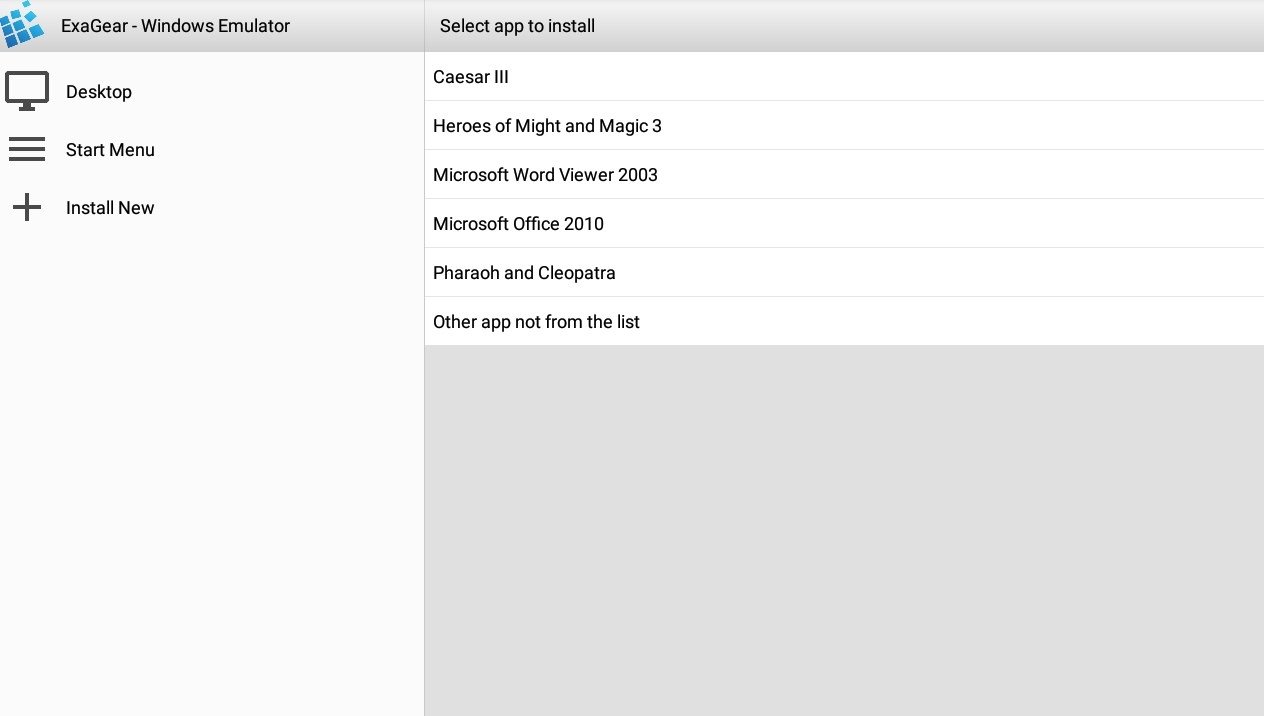This screenshot has height=716, width=1264.
Task: Open the Desktop label in sidebar
Action: click(99, 92)
